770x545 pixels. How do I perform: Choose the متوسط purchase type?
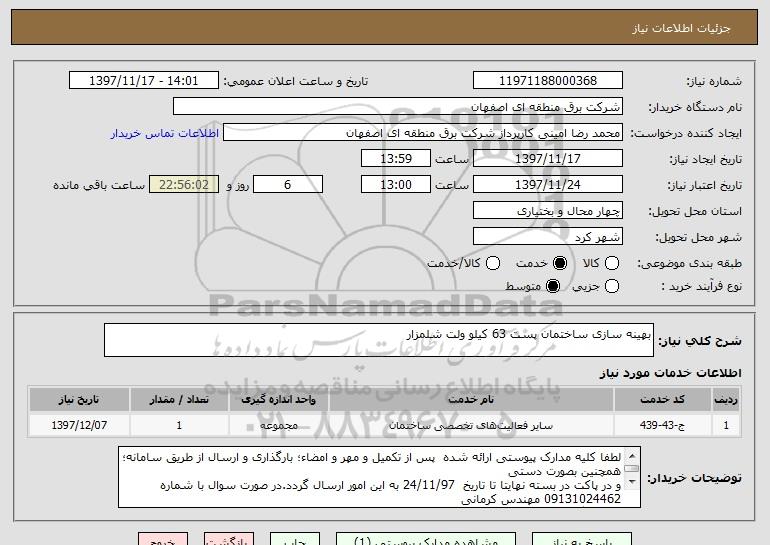click(552, 286)
